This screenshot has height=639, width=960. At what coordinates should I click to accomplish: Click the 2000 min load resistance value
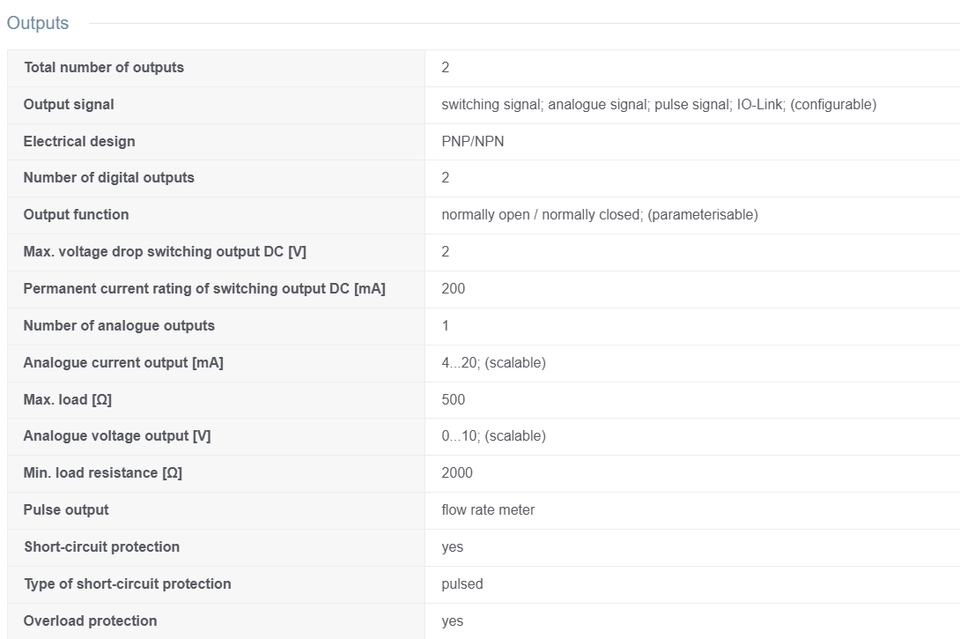[457, 473]
